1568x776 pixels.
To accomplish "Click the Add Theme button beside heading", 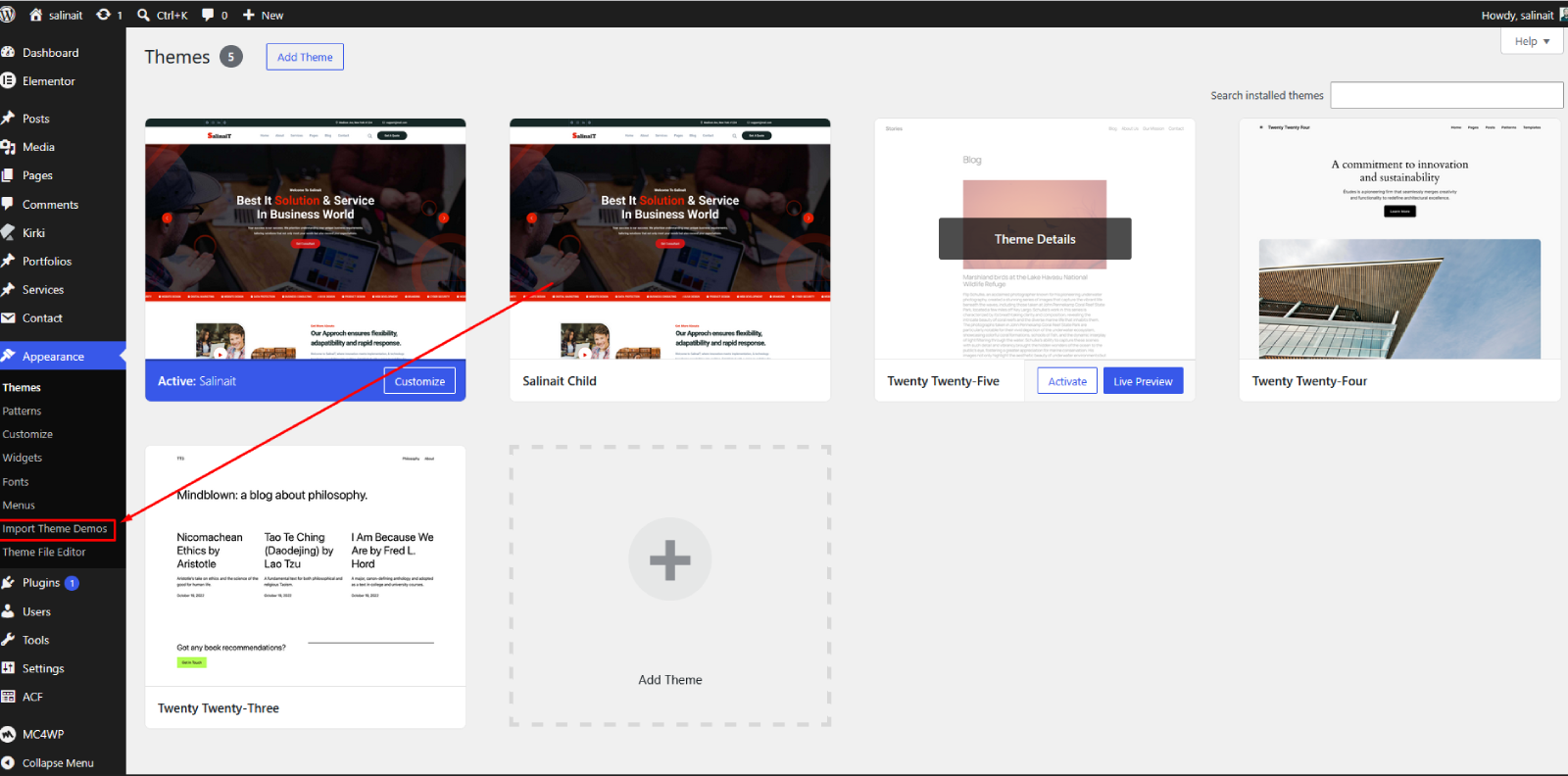I will pyautogui.click(x=305, y=57).
